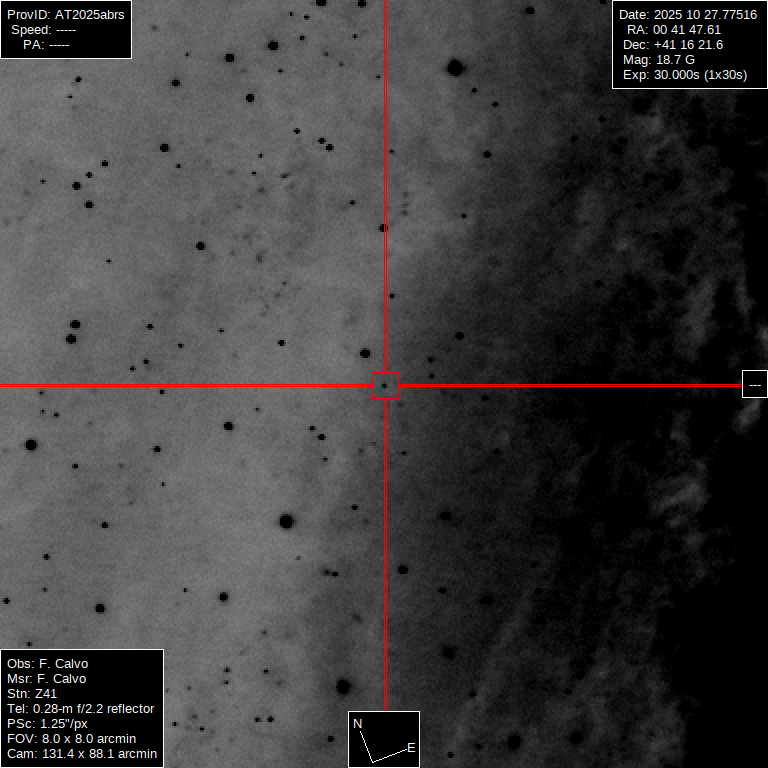Click the Exp 30.000s (1x30s) line
The height and width of the screenshot is (768, 768).
[683, 75]
